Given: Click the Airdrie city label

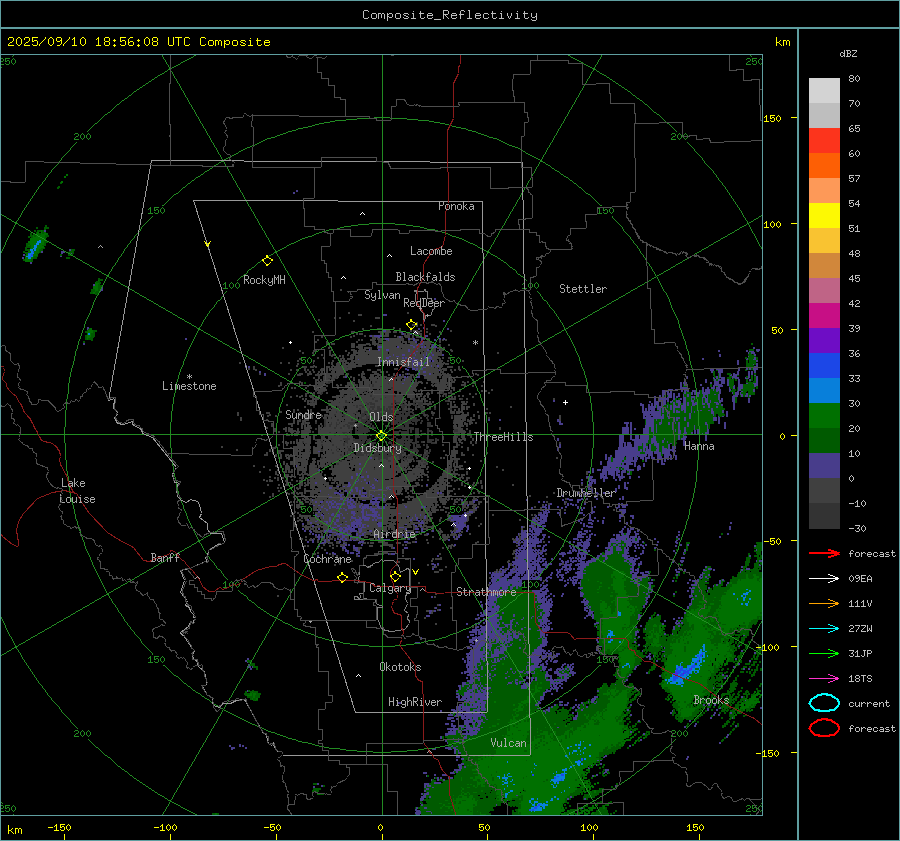Looking at the screenshot, I should 394,534.
